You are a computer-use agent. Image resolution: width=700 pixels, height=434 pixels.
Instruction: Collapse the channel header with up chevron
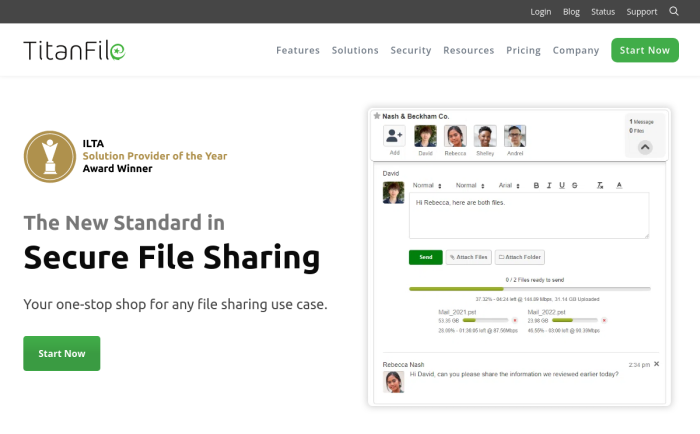click(x=645, y=147)
